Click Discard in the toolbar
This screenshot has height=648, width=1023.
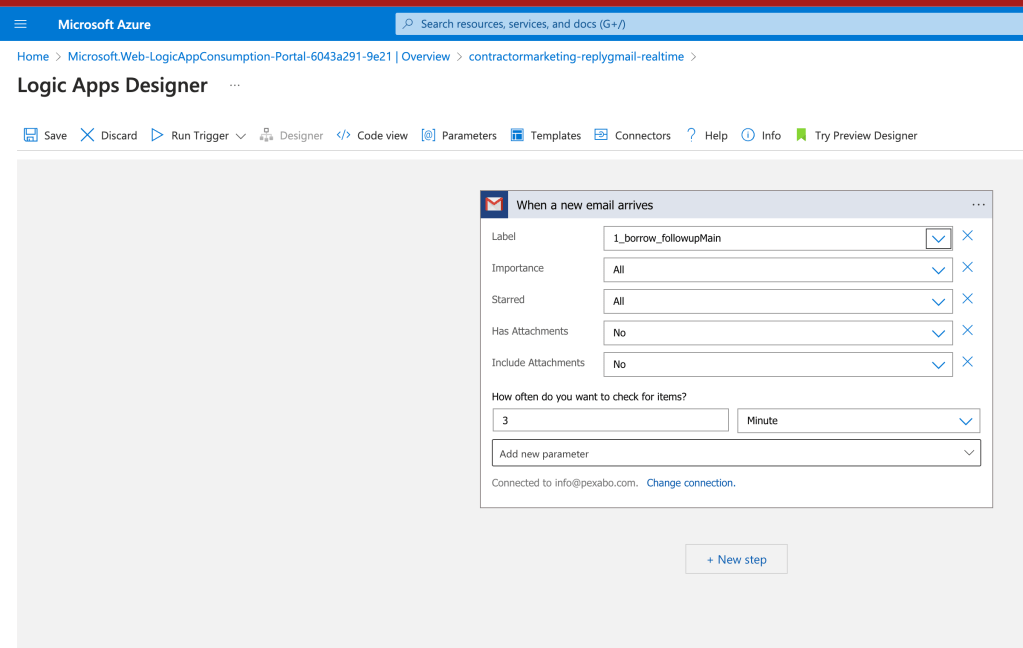[119, 136]
